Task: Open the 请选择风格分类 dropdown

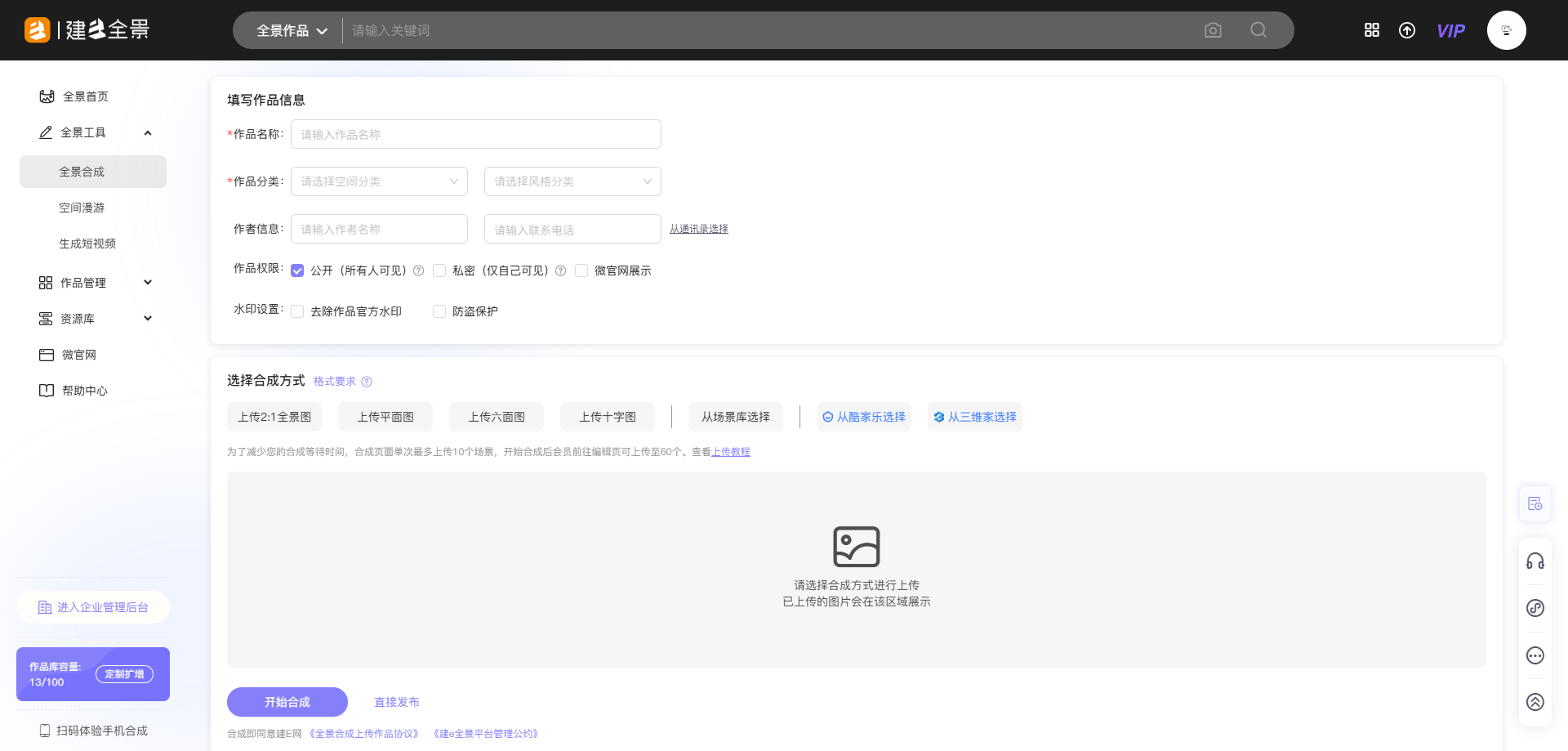Action: [572, 181]
